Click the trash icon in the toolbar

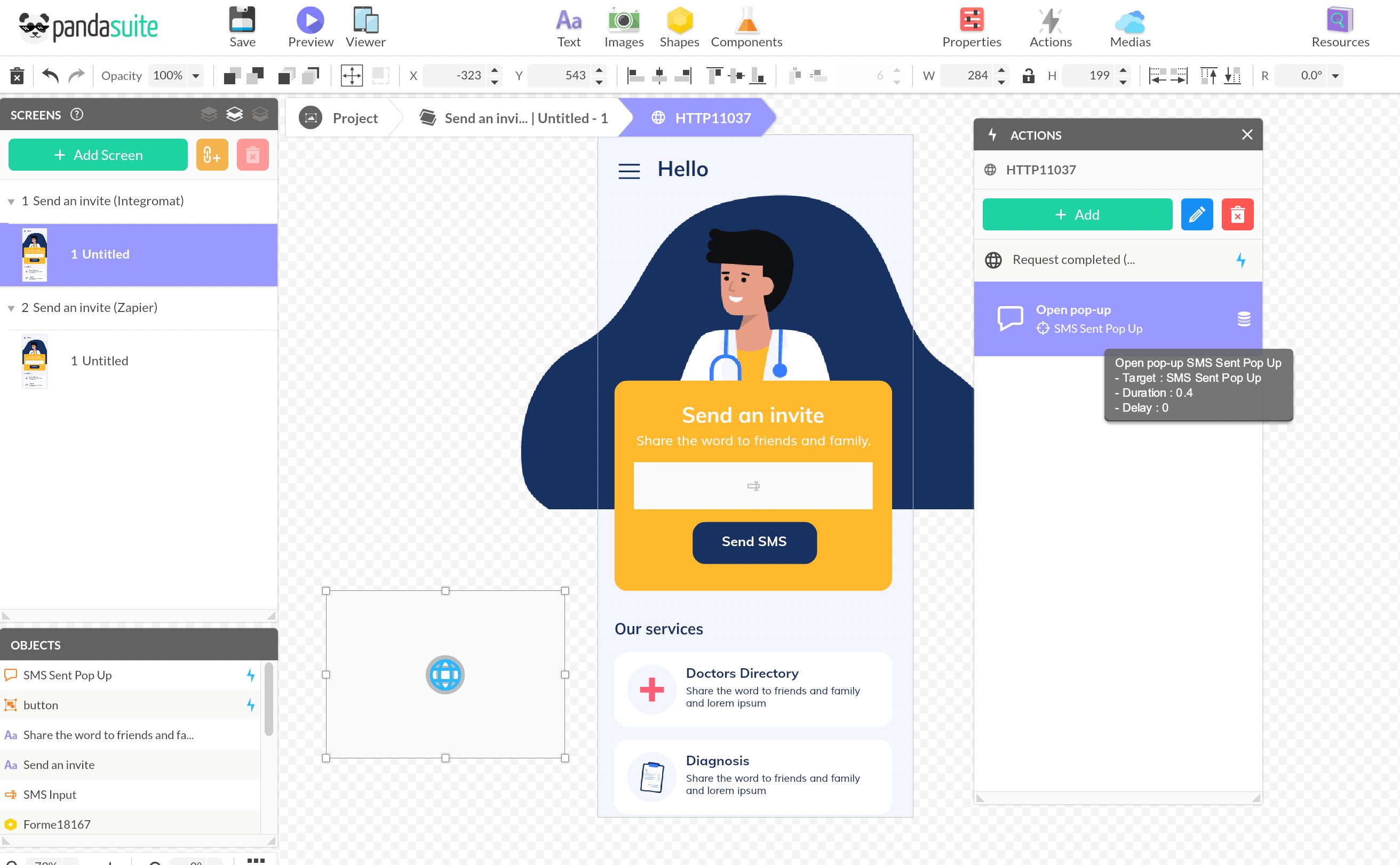(17, 76)
